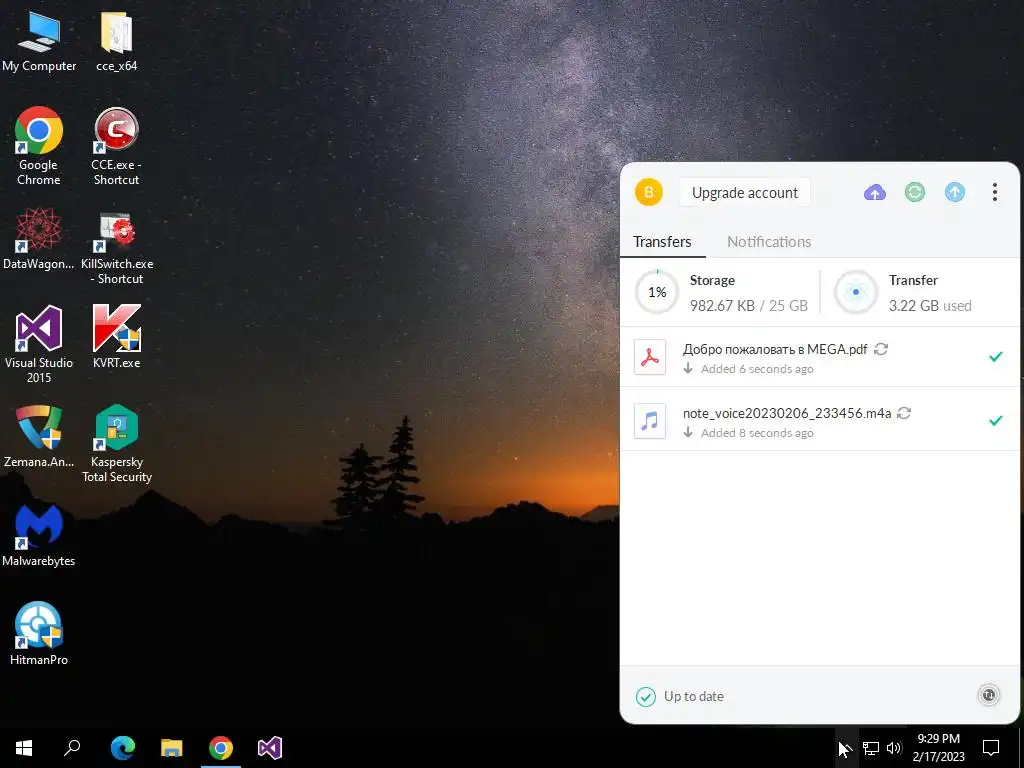Select the My Computer desktop icon
Viewport: 1024px width, 768px height.
[x=39, y=42]
